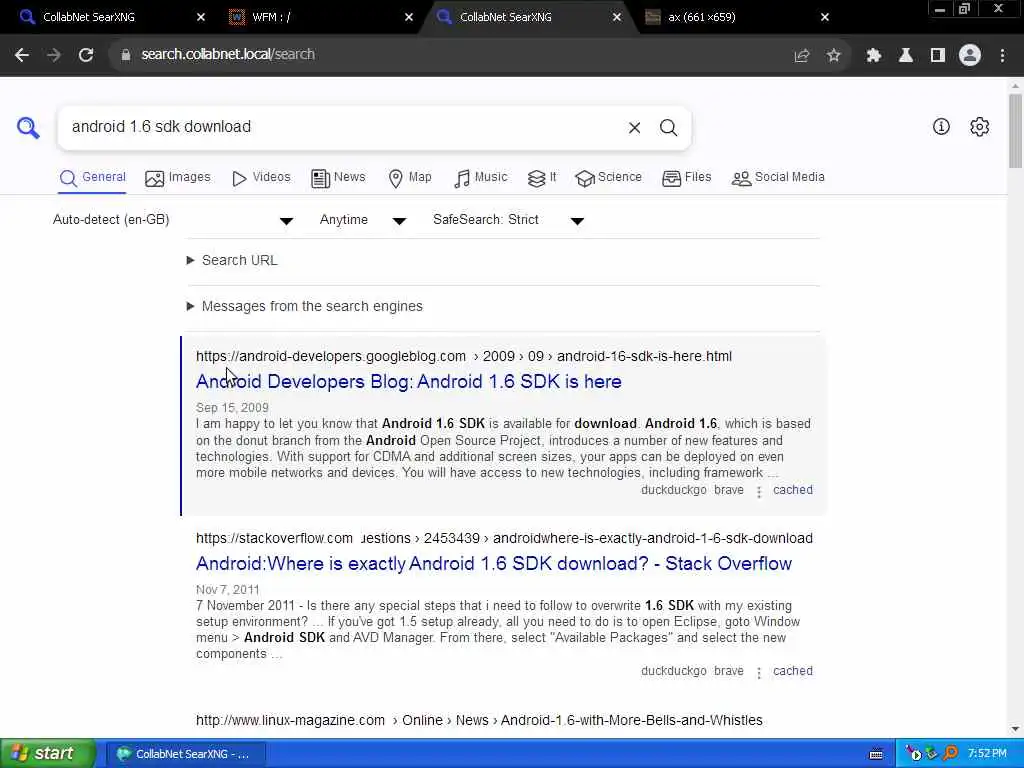The width and height of the screenshot is (1024, 768).
Task: Go back with browser back arrow
Action: point(22,55)
